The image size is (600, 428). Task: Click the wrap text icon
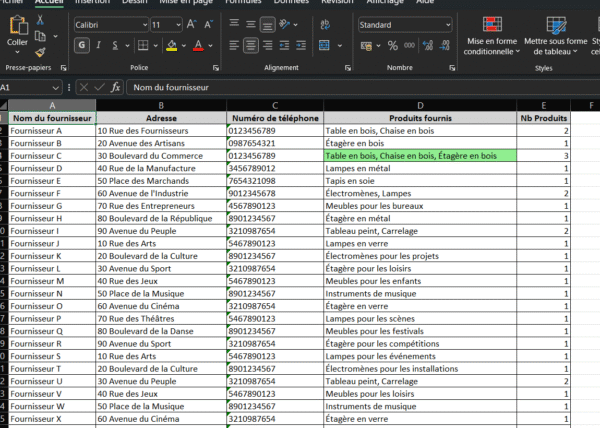point(325,24)
